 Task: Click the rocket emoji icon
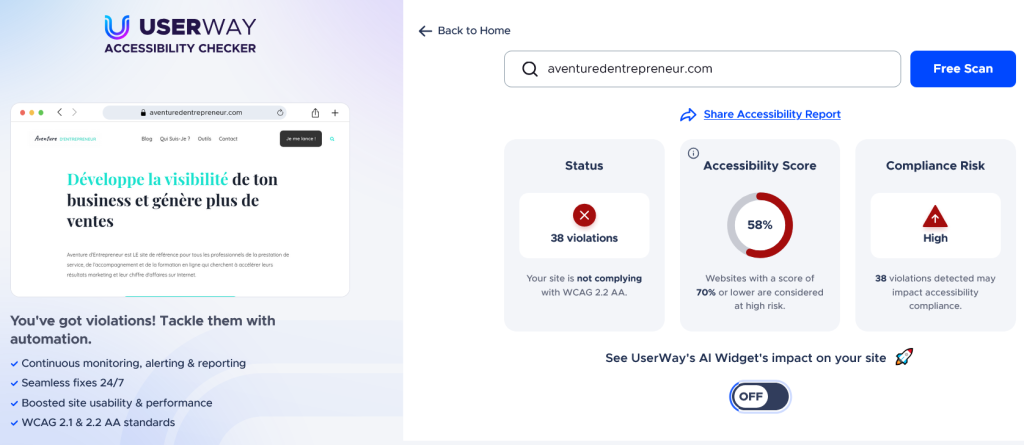904,357
